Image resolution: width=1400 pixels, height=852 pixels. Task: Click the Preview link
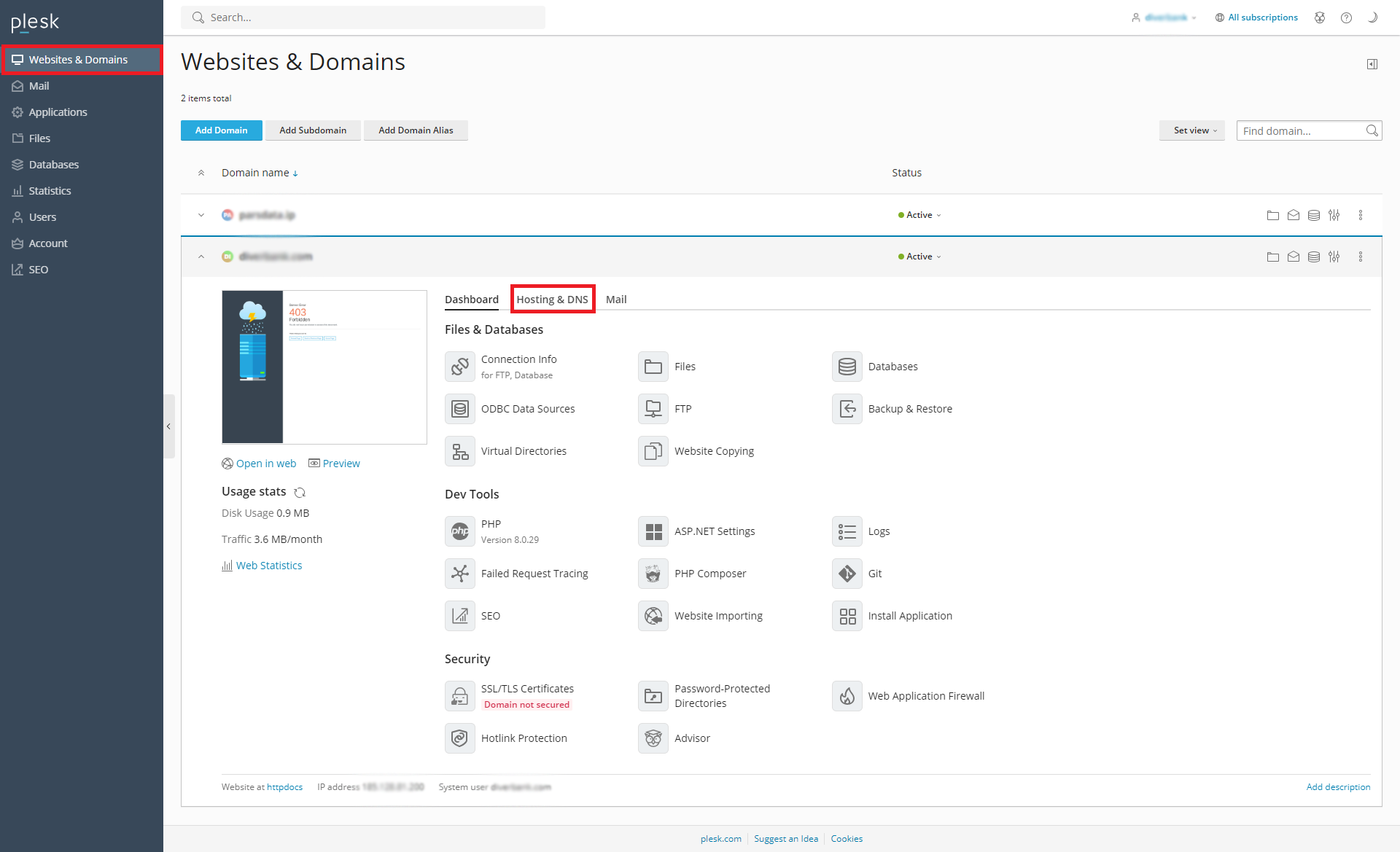tap(334, 464)
